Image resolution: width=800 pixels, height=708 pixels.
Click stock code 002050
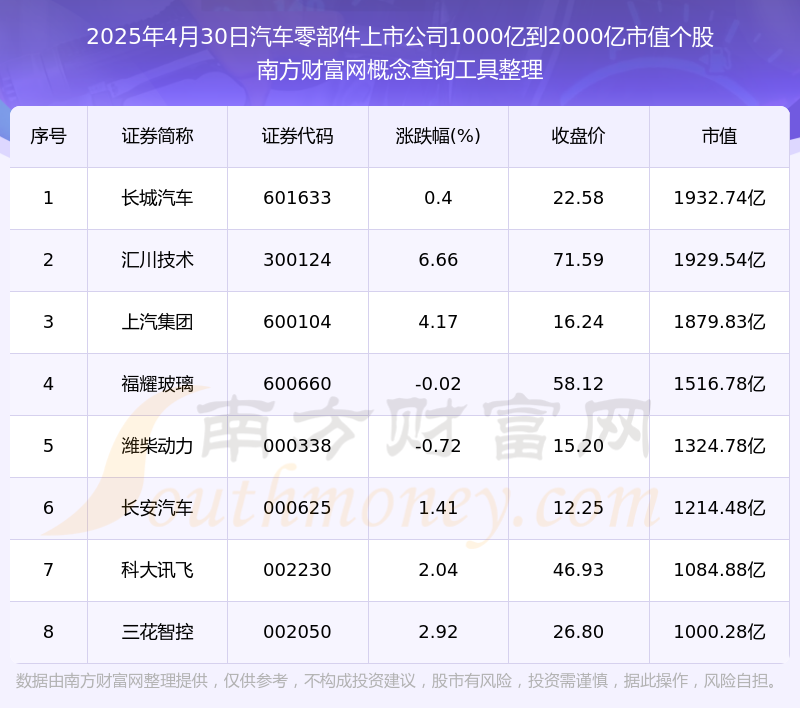click(297, 632)
